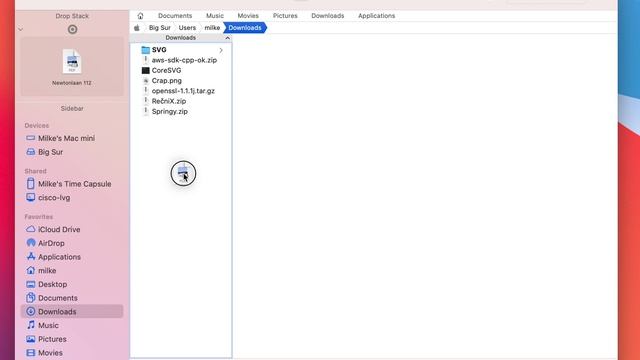The image size is (640, 360).
Task: Click the Newtonlaan 112 label in Drop Stack
Action: coord(72,83)
